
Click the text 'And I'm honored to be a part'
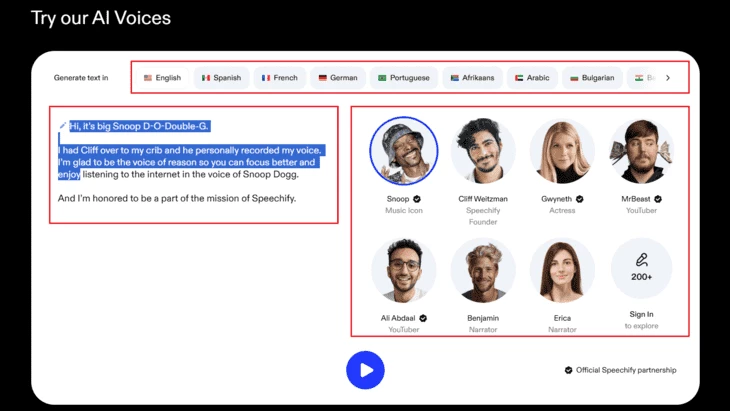pyautogui.click(x=115, y=198)
